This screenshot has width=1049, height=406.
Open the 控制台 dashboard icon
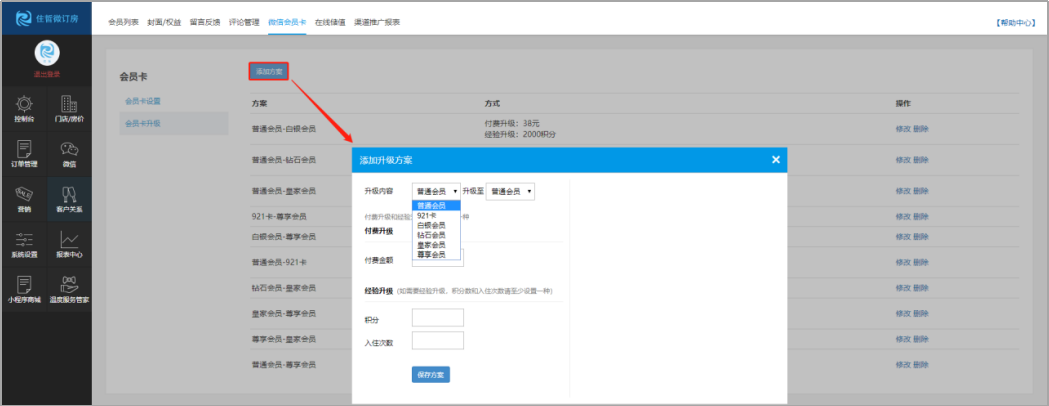point(24,108)
